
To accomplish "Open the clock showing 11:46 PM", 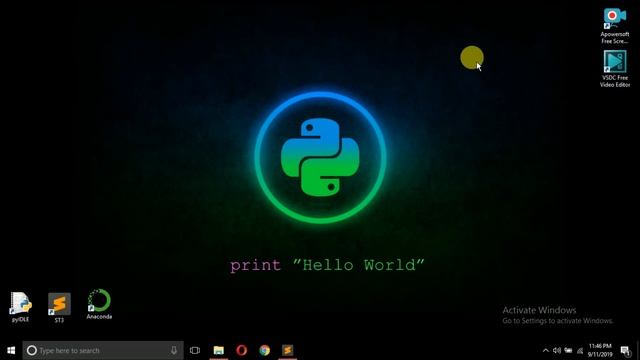I will tap(600, 350).
